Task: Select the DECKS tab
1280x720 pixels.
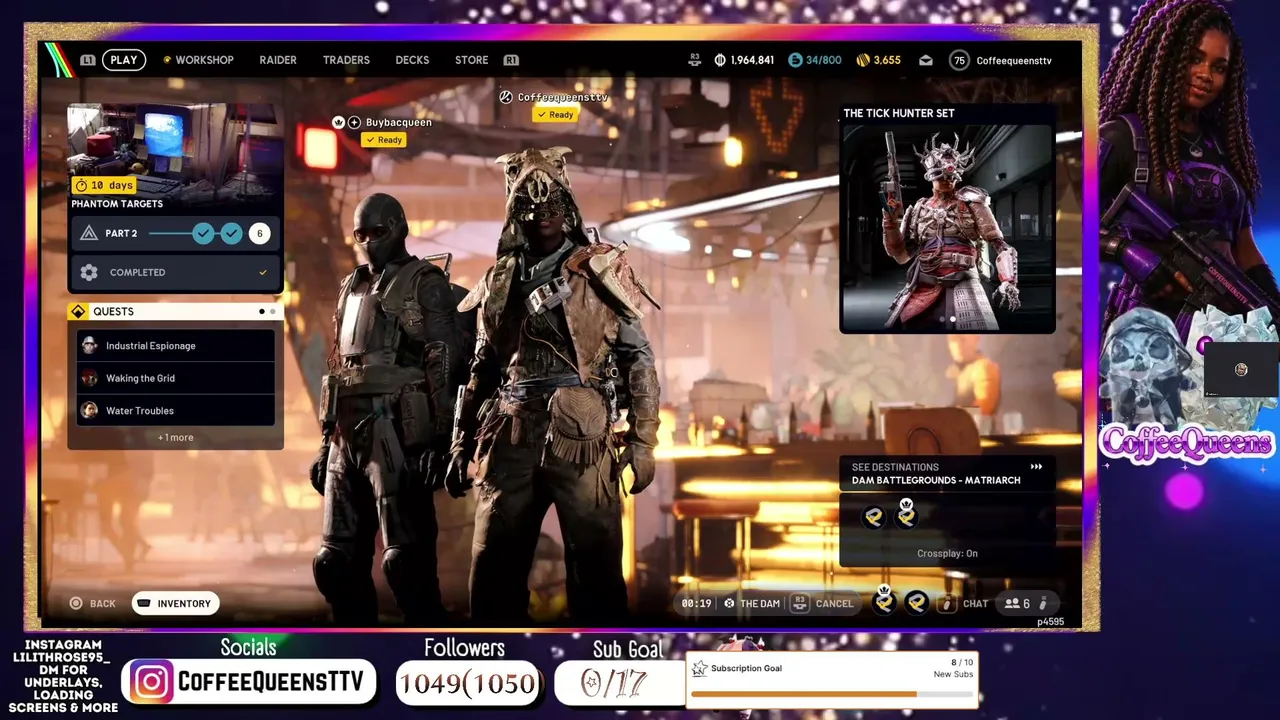Action: tap(412, 60)
